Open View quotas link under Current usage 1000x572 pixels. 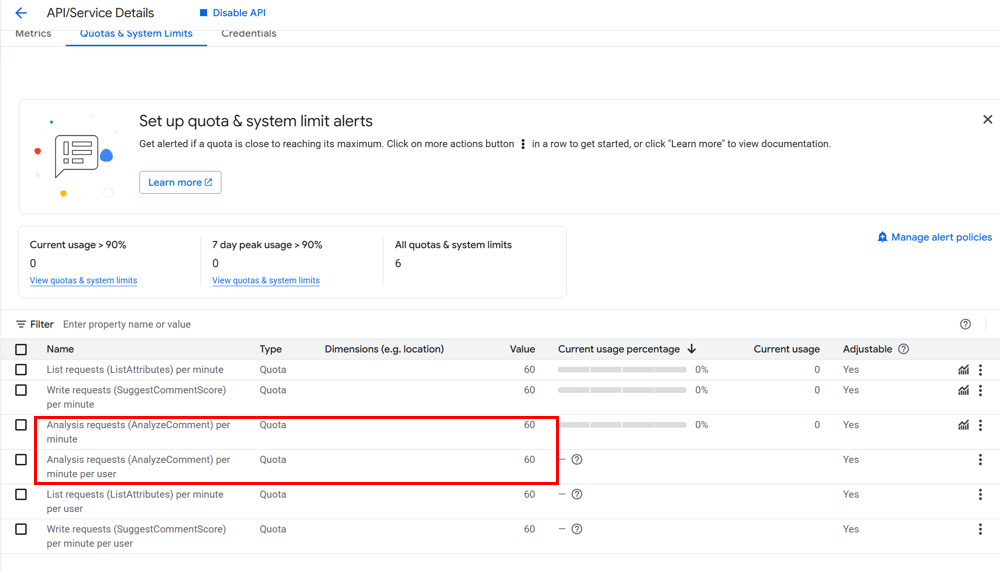coord(84,281)
